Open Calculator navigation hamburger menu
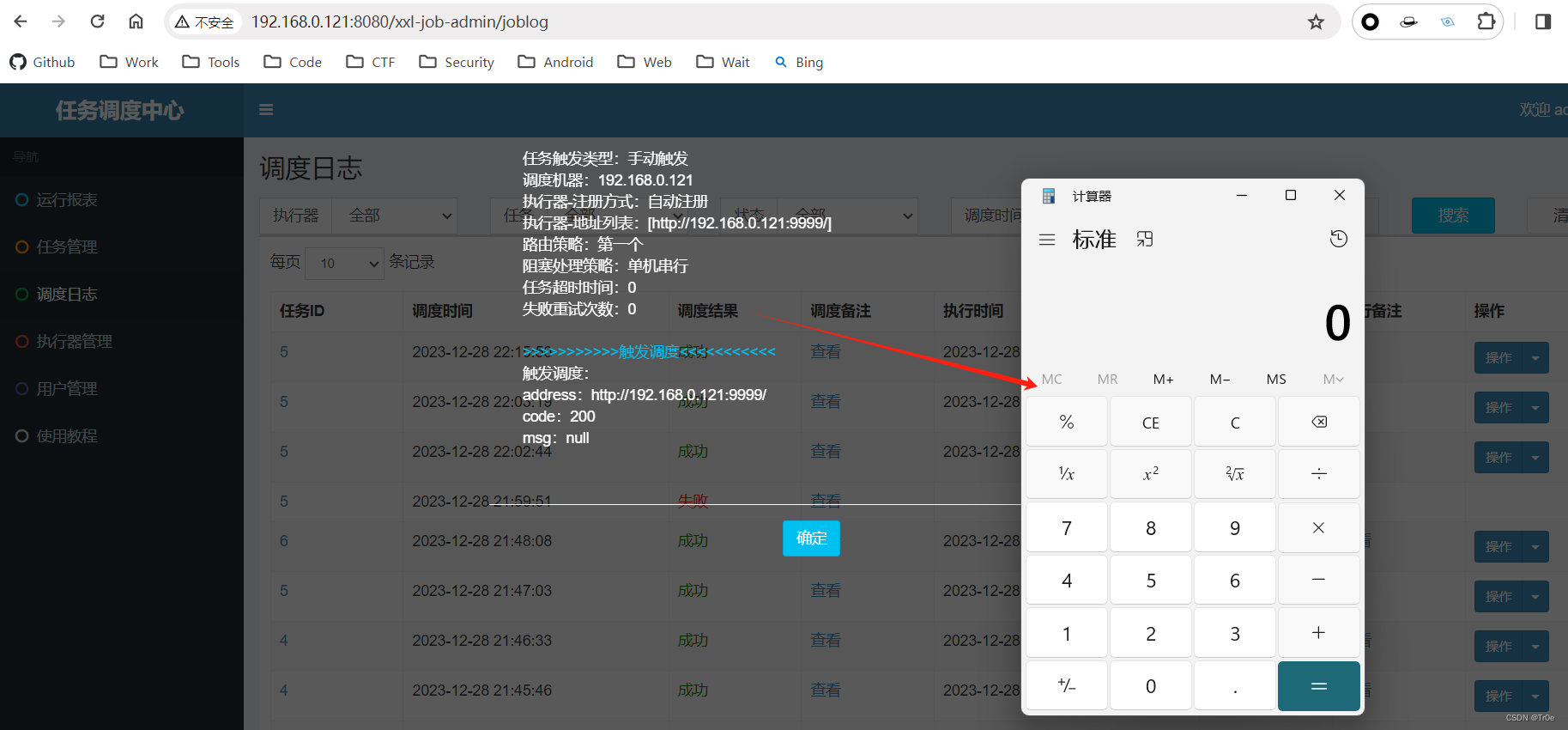Screen dimensions: 1568x730 click(x=1046, y=240)
